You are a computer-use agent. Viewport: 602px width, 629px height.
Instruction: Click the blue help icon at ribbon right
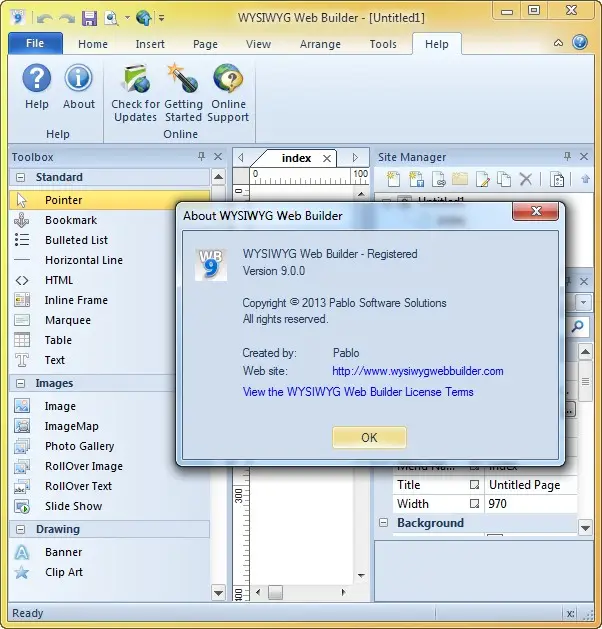click(580, 43)
